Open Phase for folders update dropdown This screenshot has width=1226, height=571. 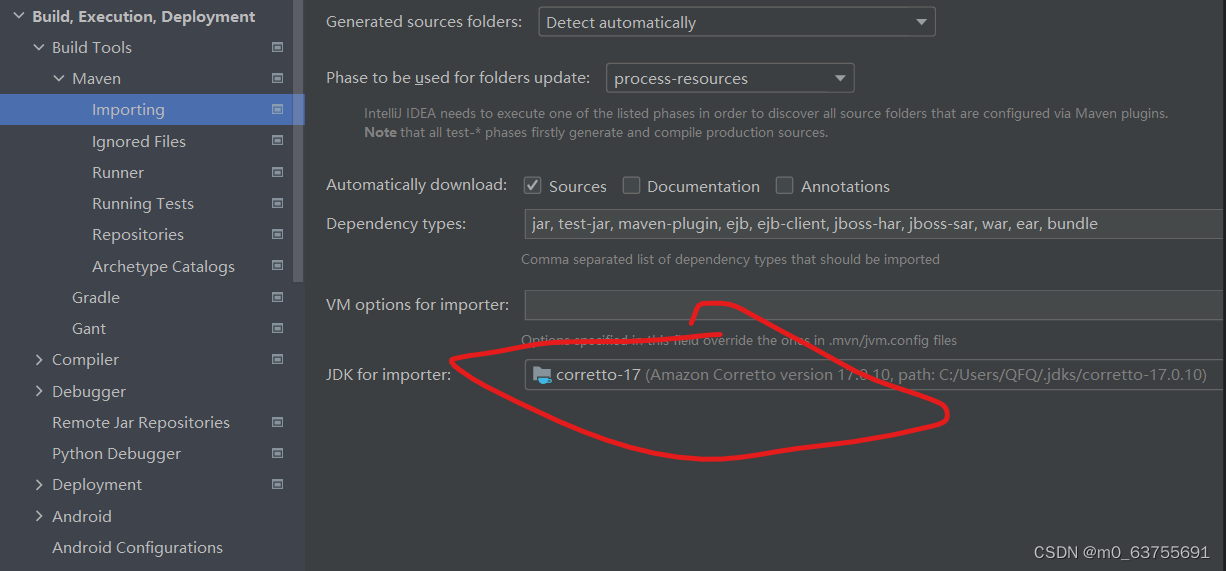tap(730, 78)
